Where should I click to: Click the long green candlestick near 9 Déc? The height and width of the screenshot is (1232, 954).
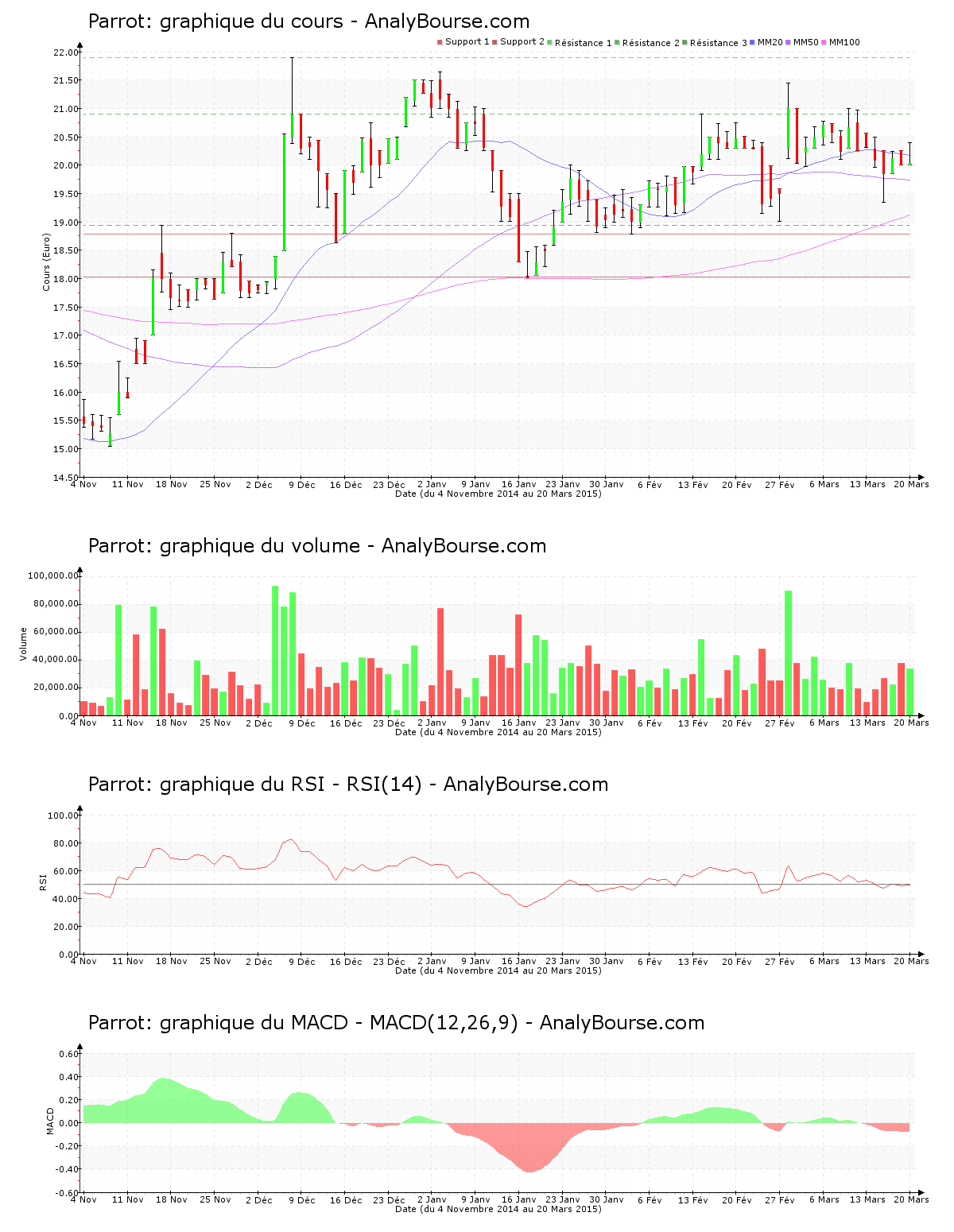(x=284, y=192)
